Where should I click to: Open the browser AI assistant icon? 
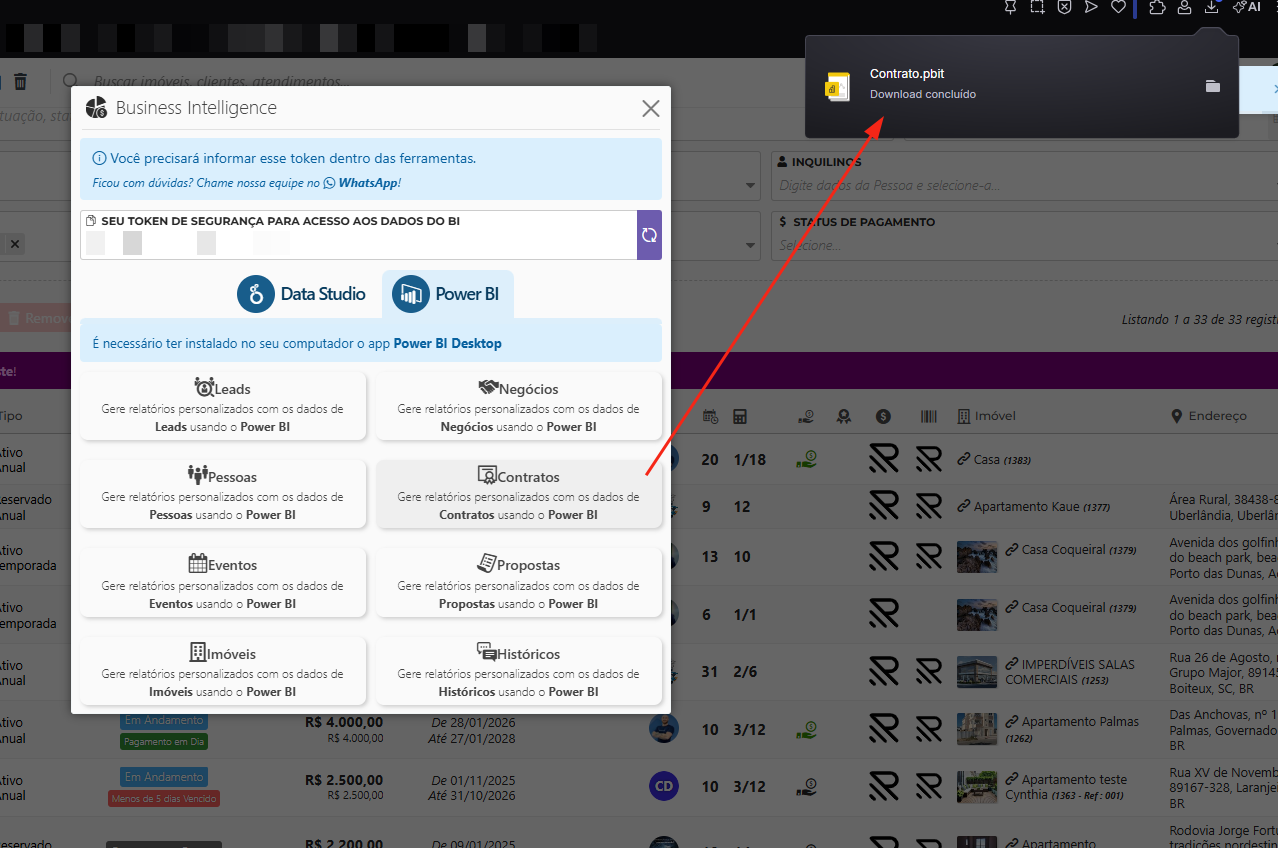(x=1246, y=7)
